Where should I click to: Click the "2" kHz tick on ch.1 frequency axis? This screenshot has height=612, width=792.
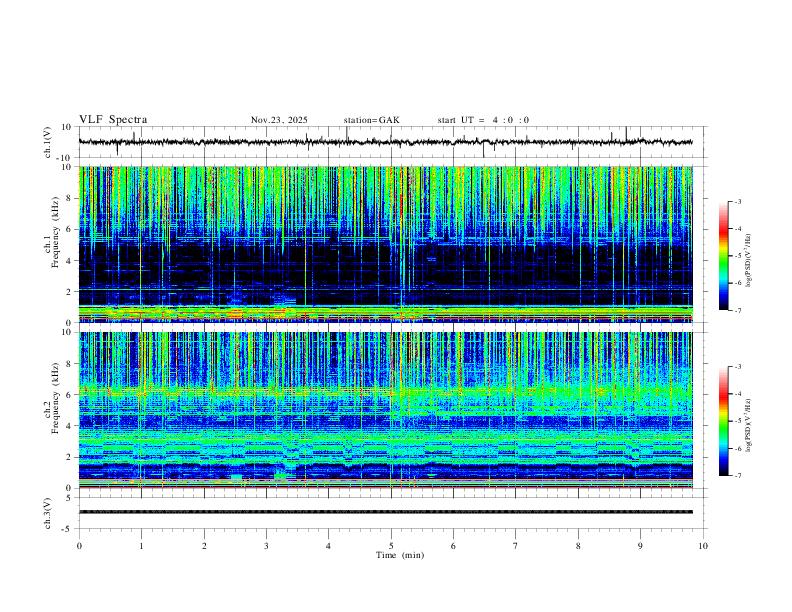[x=69, y=292]
